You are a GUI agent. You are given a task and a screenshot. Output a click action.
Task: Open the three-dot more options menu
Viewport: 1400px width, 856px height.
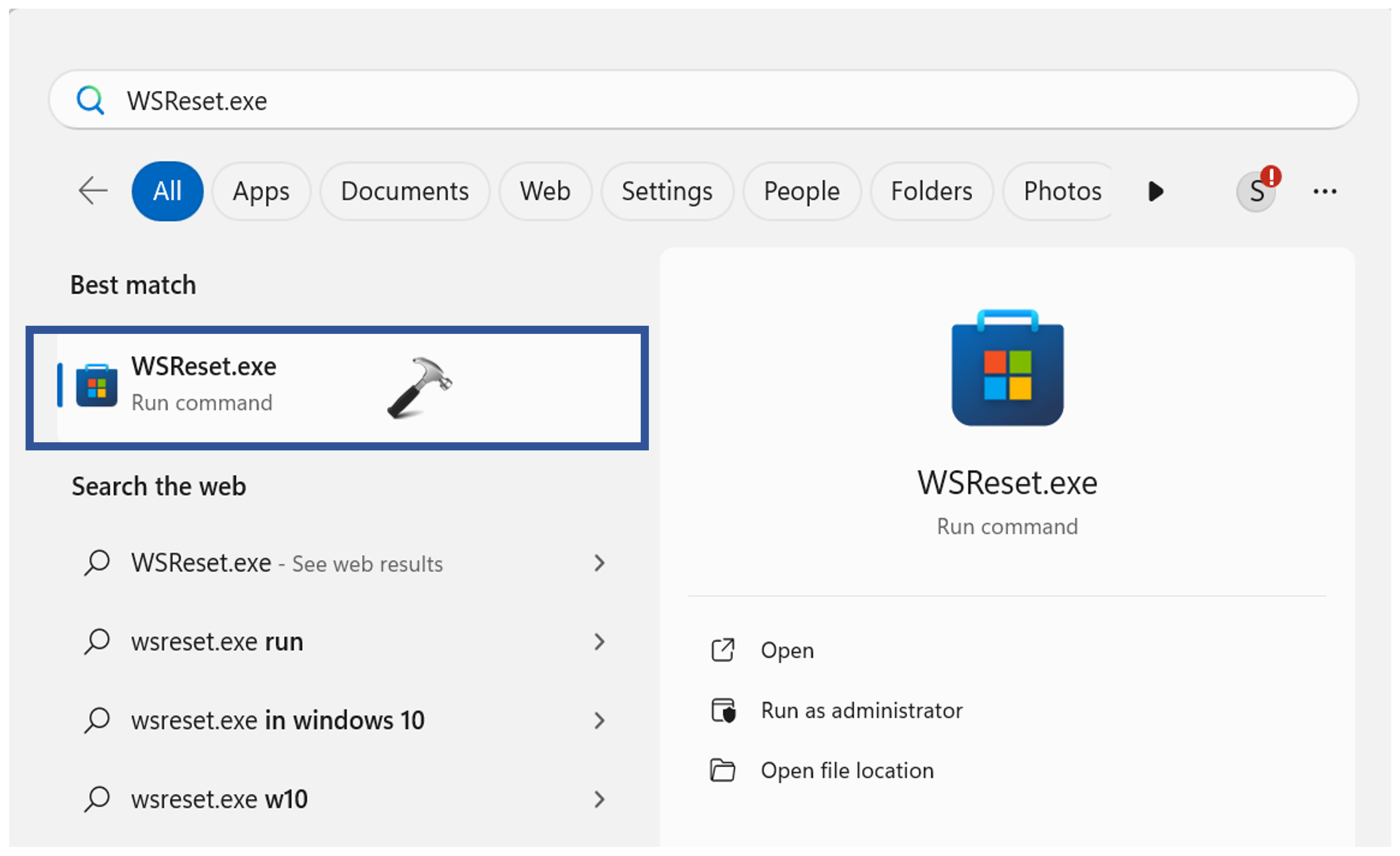point(1325,192)
